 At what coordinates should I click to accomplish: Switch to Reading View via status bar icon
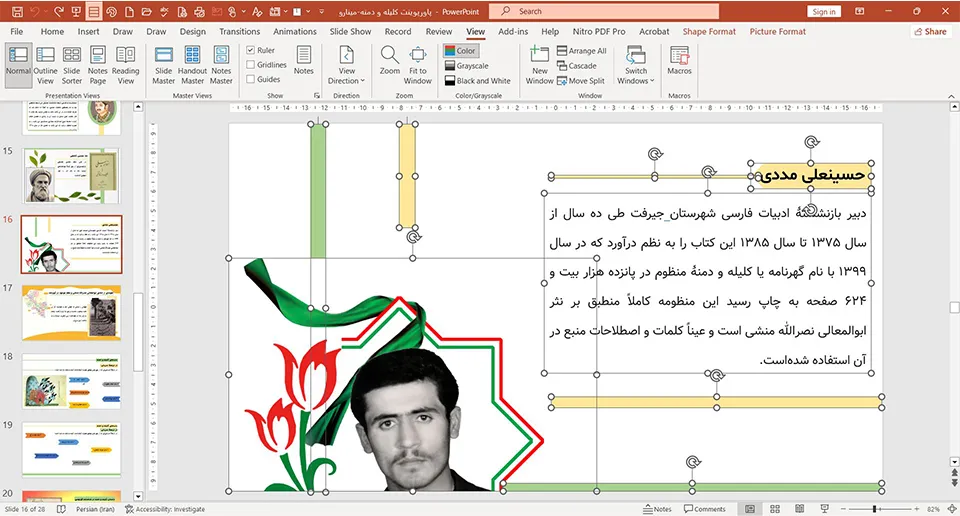tap(800, 509)
